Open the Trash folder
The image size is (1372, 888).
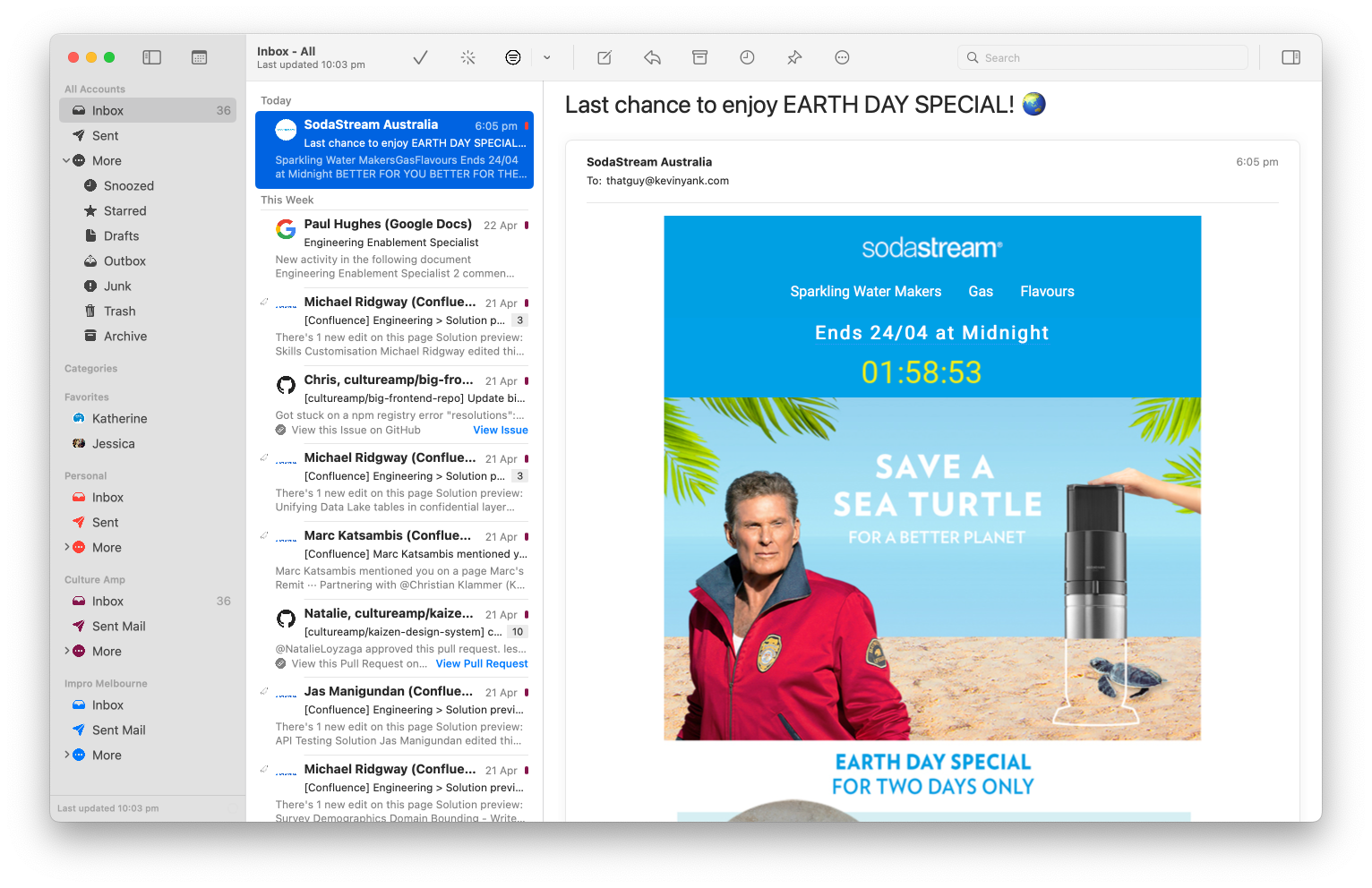coord(148,312)
